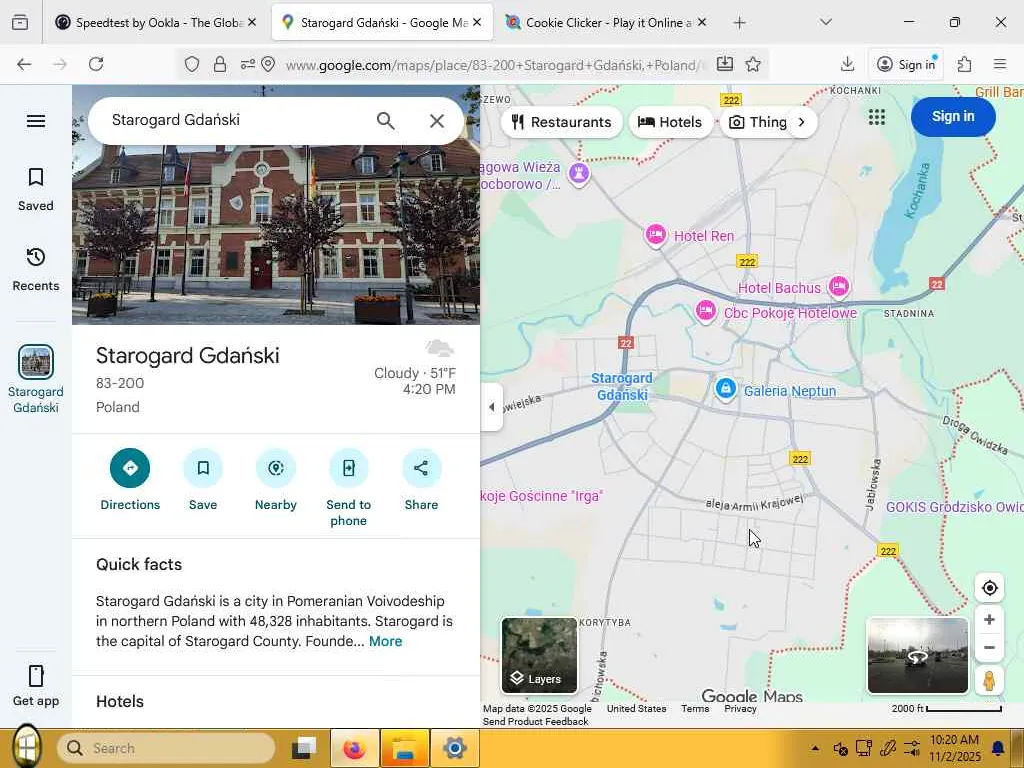Open Saved places in sidebar

point(36,189)
